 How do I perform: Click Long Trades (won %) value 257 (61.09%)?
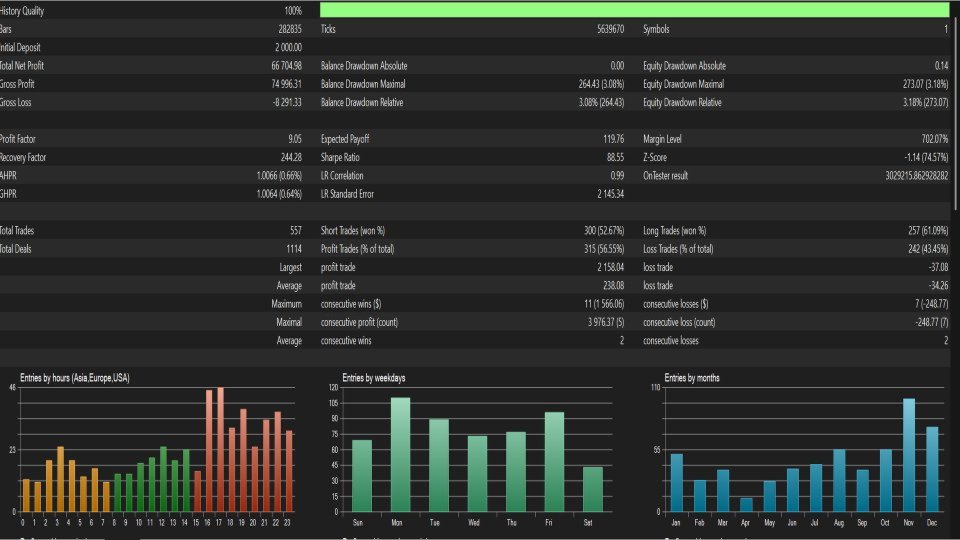(x=928, y=231)
